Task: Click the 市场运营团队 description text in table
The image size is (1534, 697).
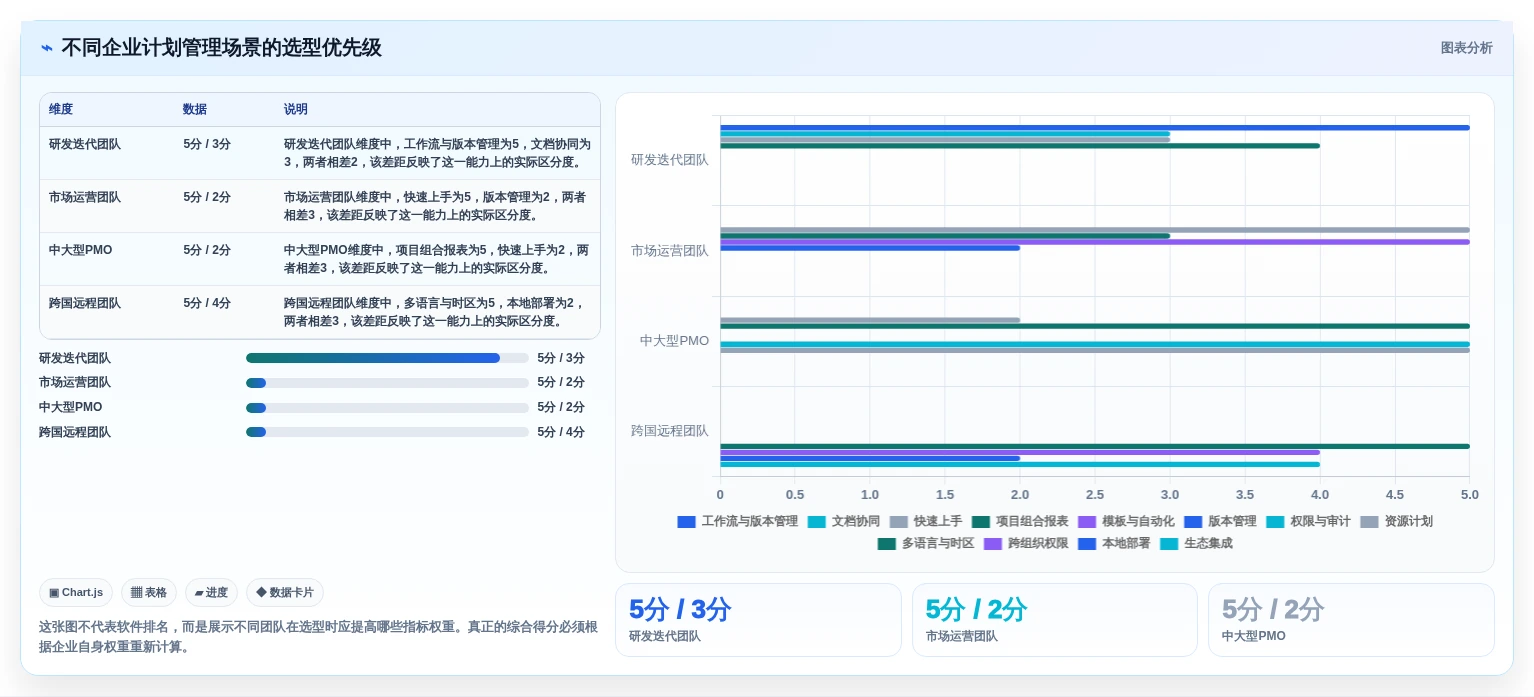Action: [x=435, y=206]
